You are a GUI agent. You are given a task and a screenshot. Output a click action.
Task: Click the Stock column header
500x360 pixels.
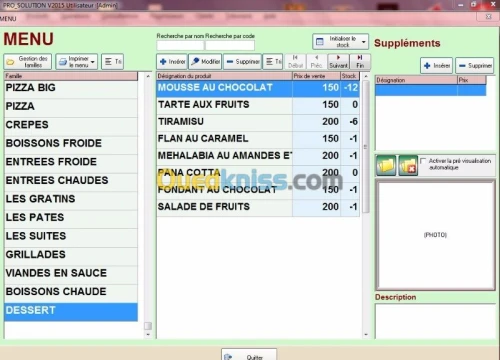(350, 76)
